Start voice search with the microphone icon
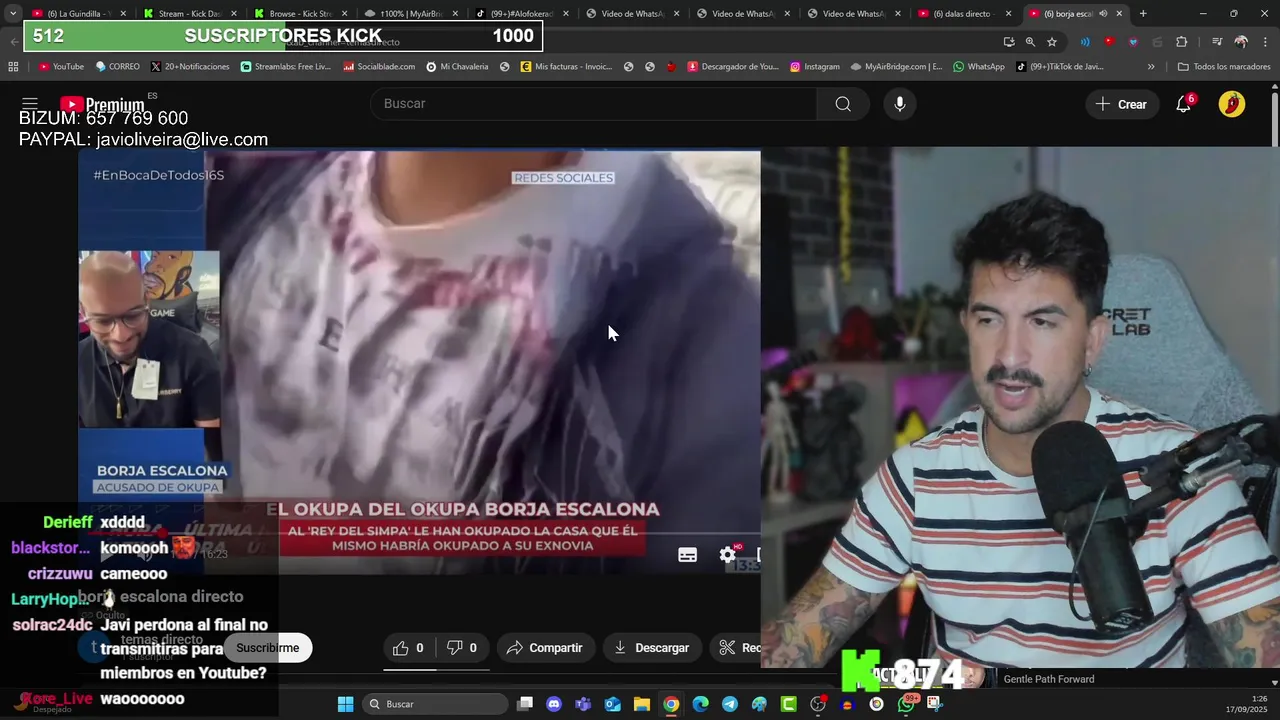 (900, 104)
